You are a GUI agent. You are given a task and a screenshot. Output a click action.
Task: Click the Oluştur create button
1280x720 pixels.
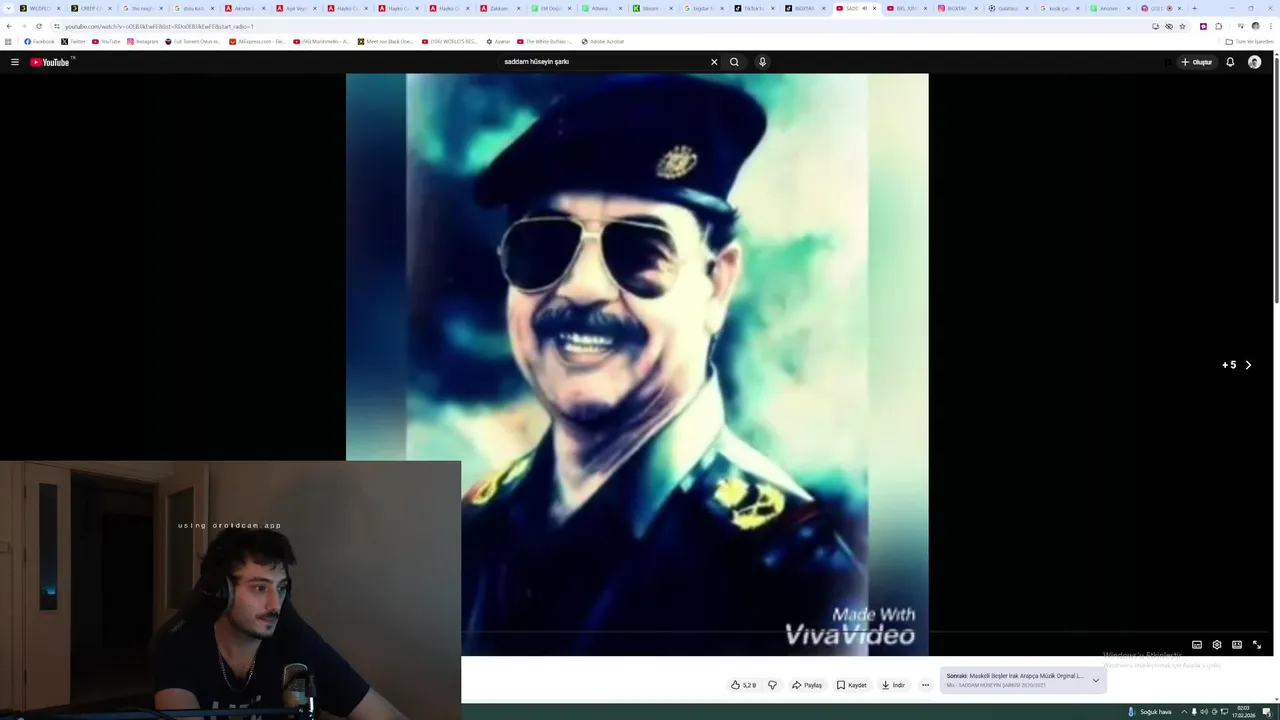1196,62
